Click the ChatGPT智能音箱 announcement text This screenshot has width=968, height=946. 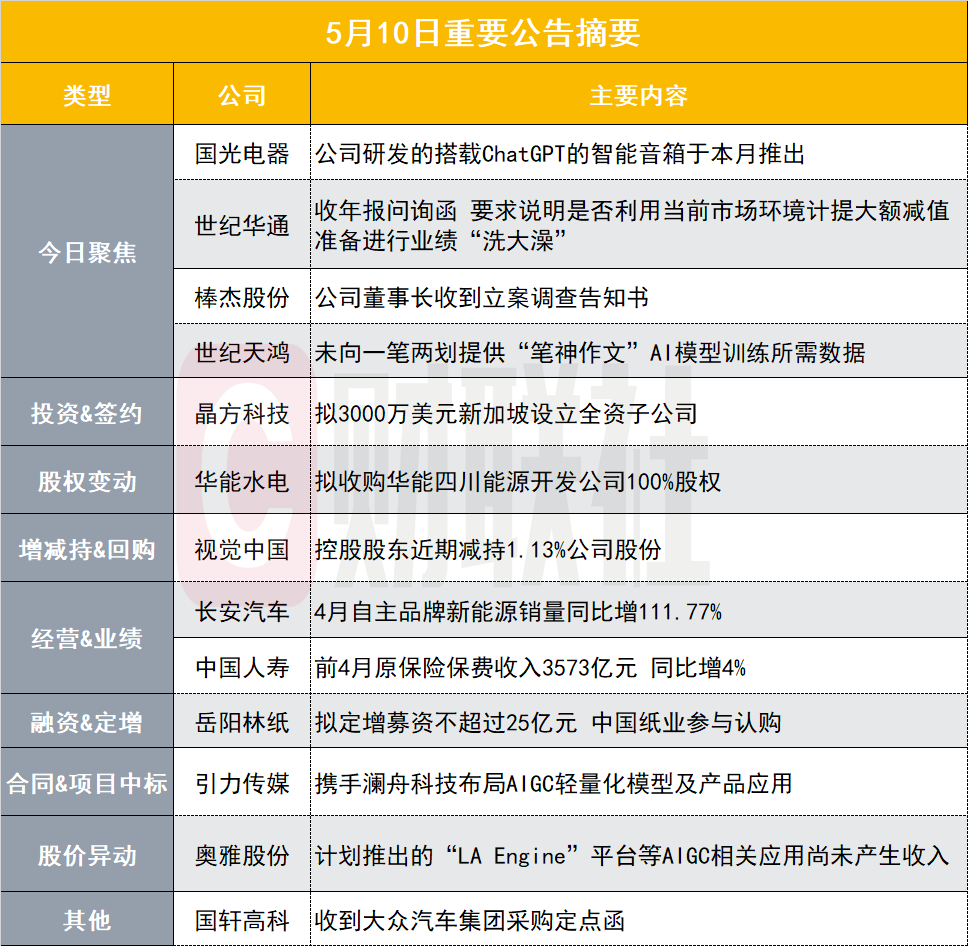point(559,154)
